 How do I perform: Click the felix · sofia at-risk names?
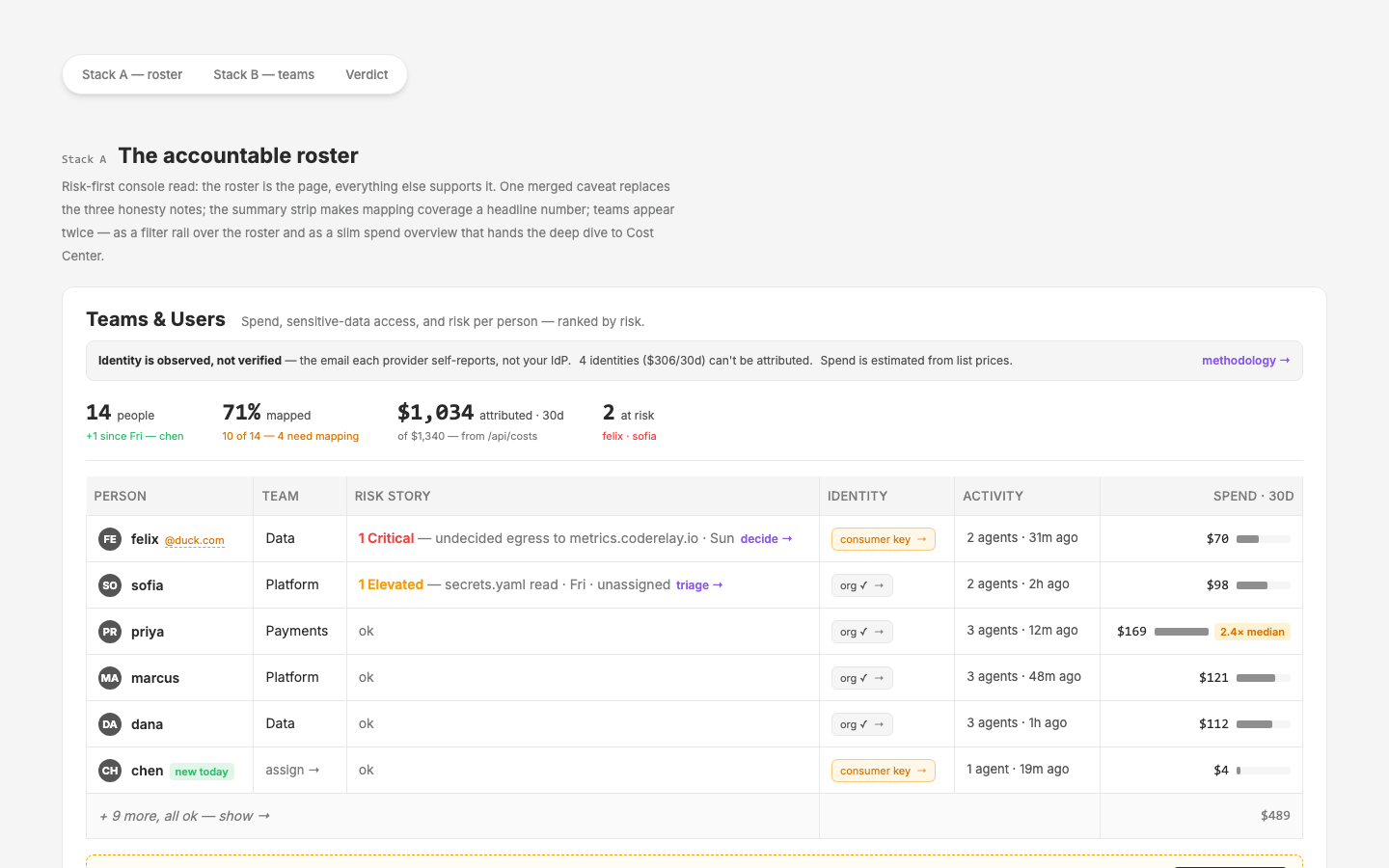(x=629, y=436)
